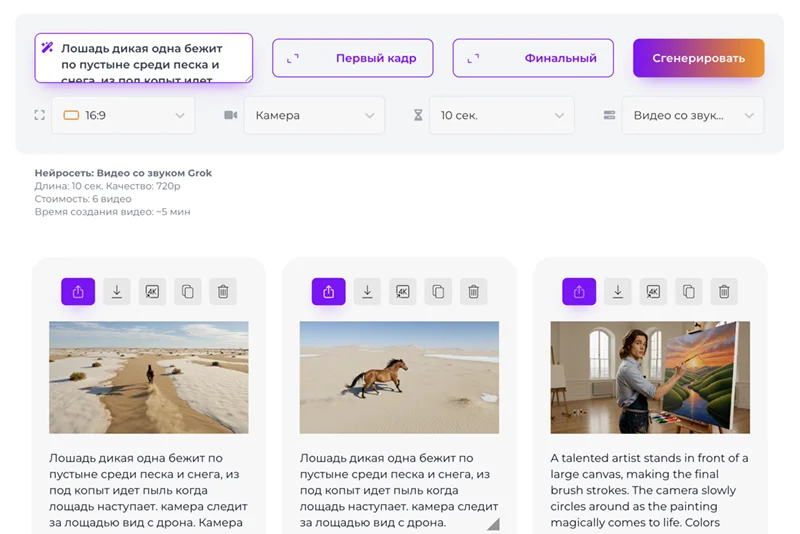Viewport: 800px width, 534px height.
Task: Click the Сгенерировать button
Action: (698, 58)
